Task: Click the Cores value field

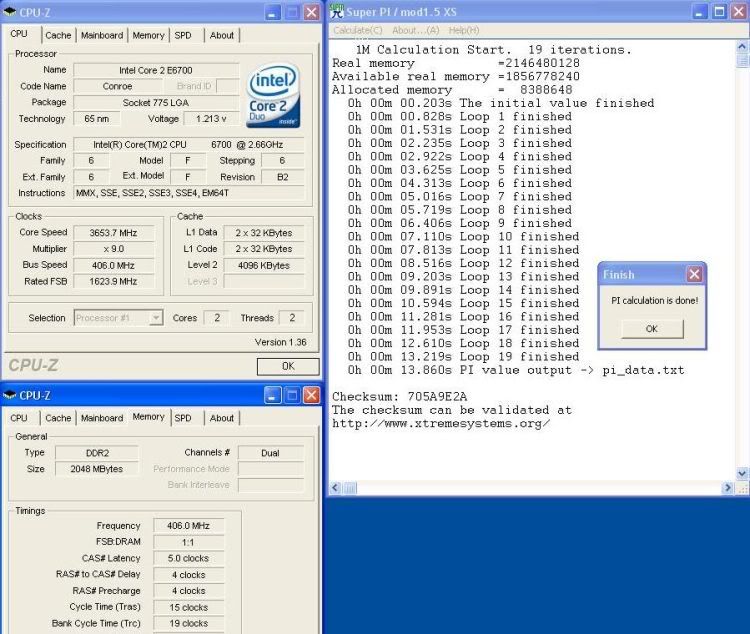Action: coord(217,318)
